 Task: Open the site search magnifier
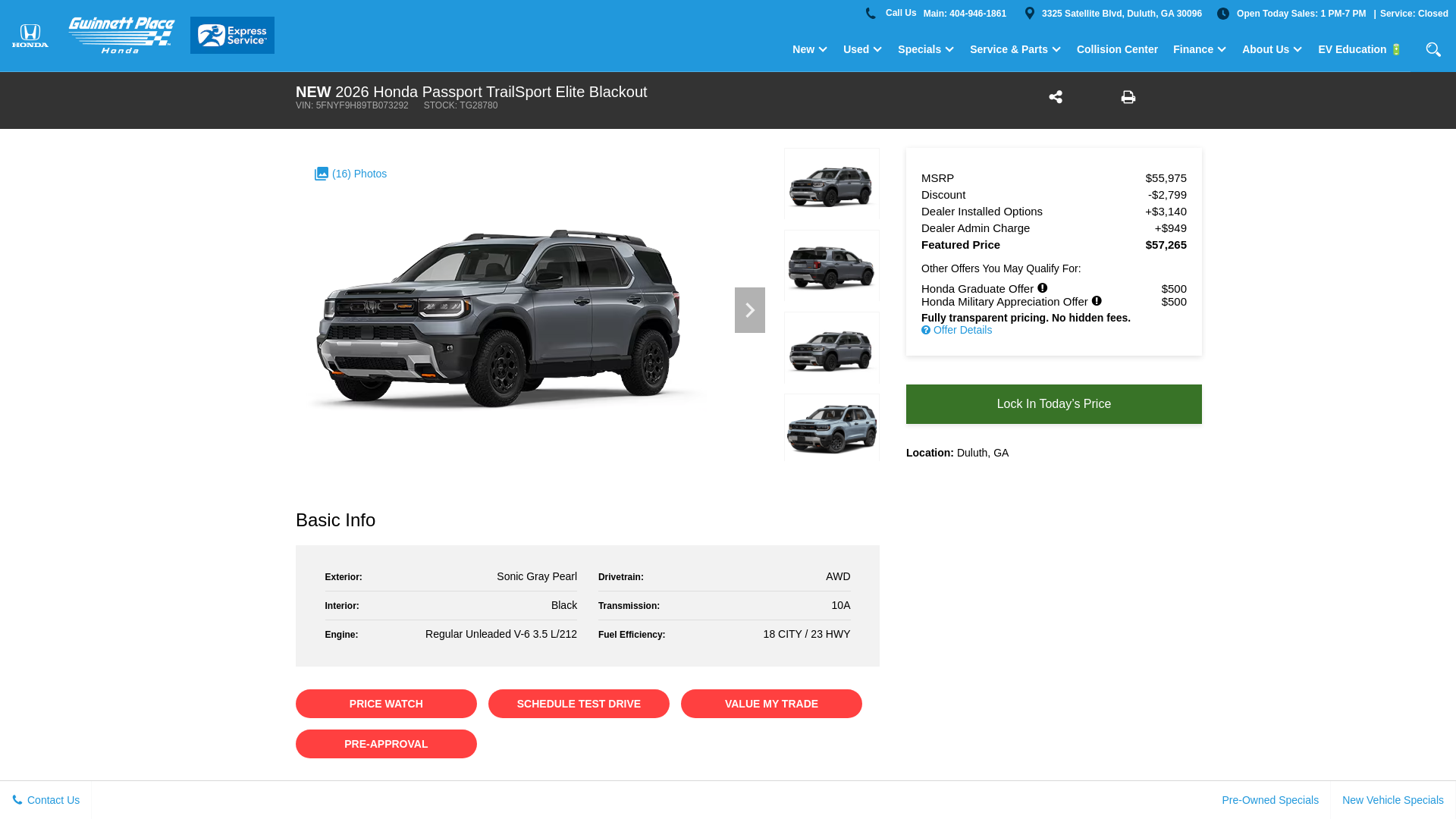pyautogui.click(x=1433, y=49)
